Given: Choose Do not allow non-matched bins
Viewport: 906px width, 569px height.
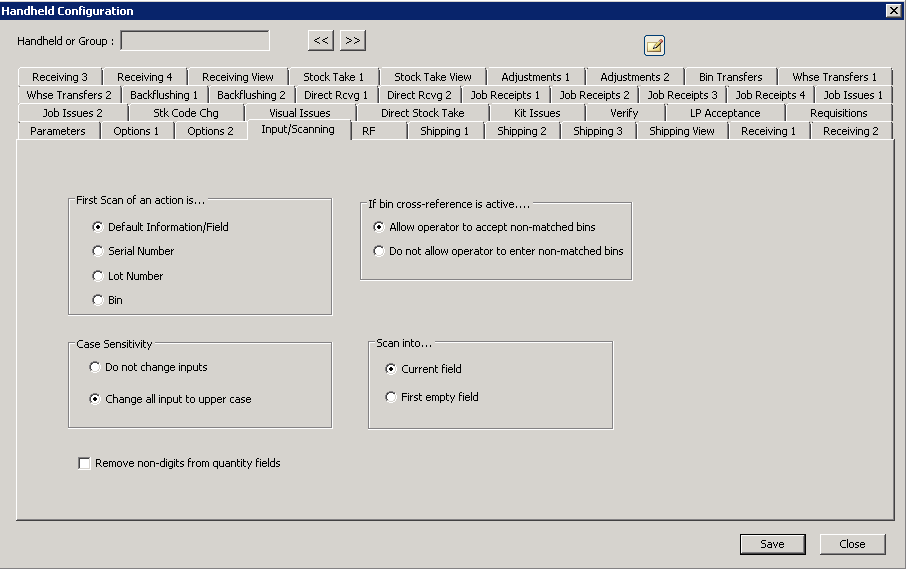Looking at the screenshot, I should click(x=379, y=251).
